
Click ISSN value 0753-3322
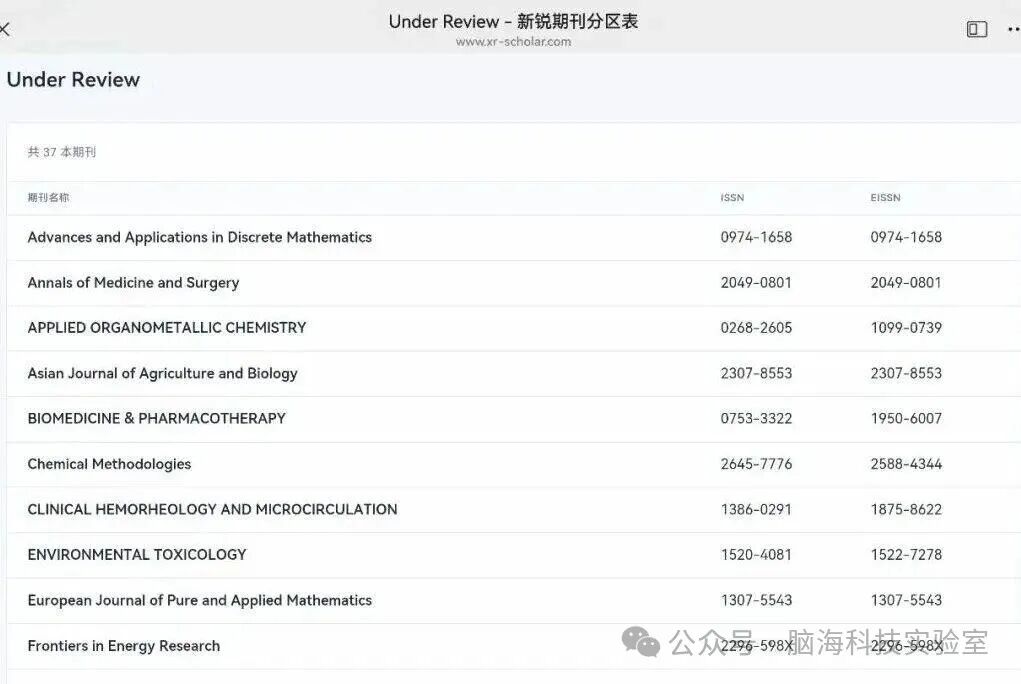click(x=756, y=418)
